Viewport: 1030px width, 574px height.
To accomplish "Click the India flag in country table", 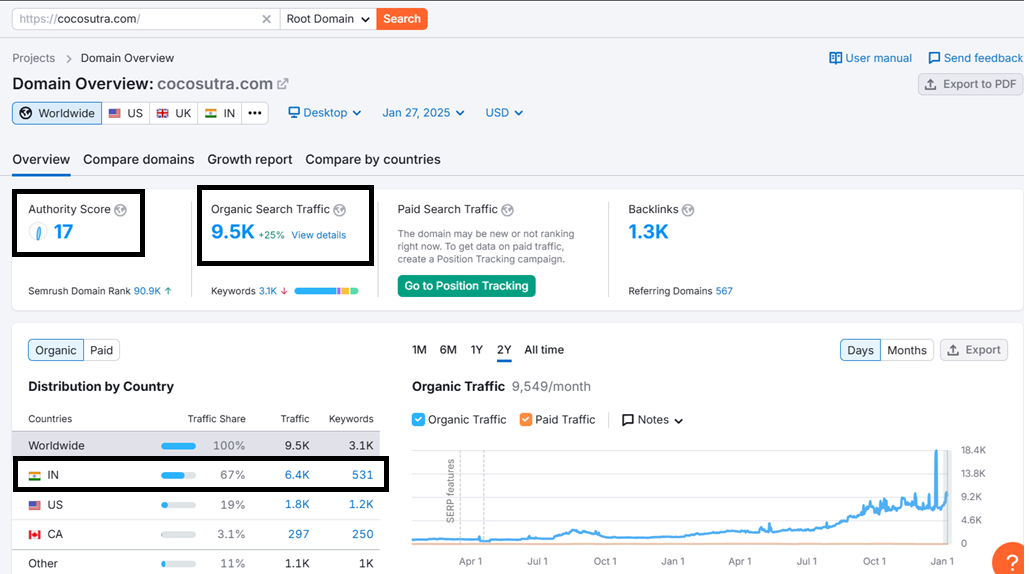I will [35, 475].
